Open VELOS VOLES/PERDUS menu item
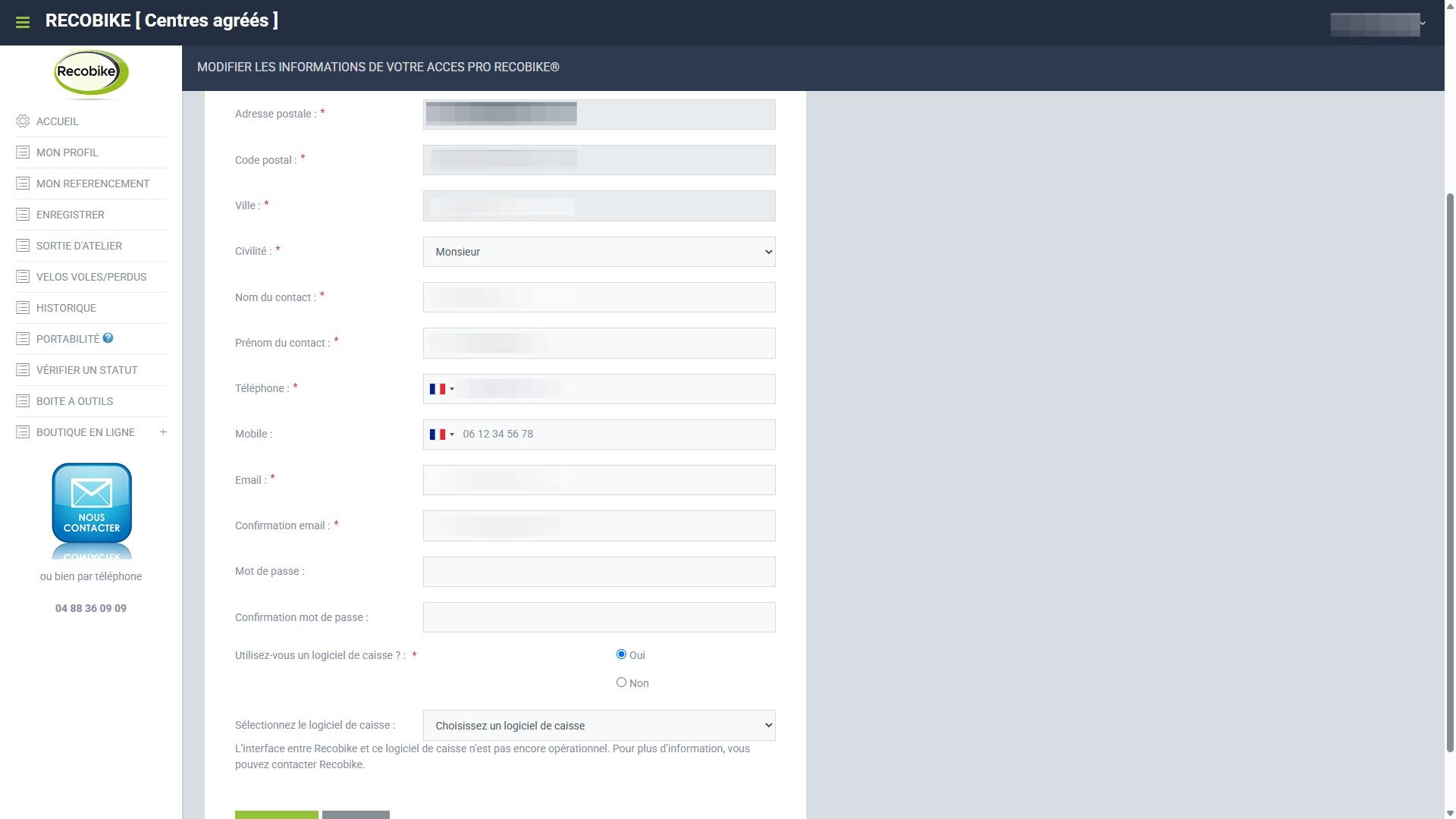The height and width of the screenshot is (819, 1456). click(x=91, y=277)
